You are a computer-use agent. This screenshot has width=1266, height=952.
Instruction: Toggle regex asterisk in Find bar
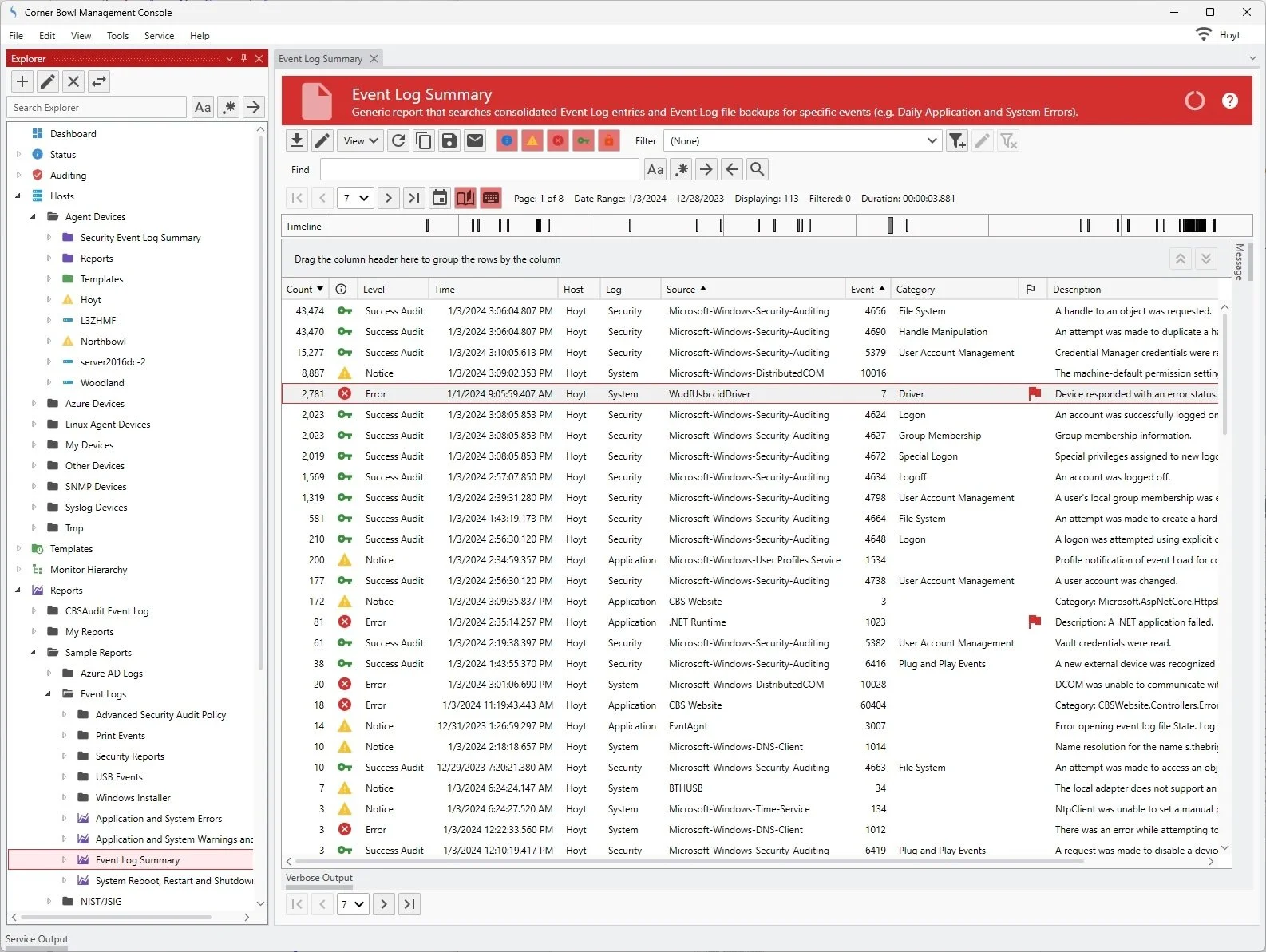(x=681, y=169)
